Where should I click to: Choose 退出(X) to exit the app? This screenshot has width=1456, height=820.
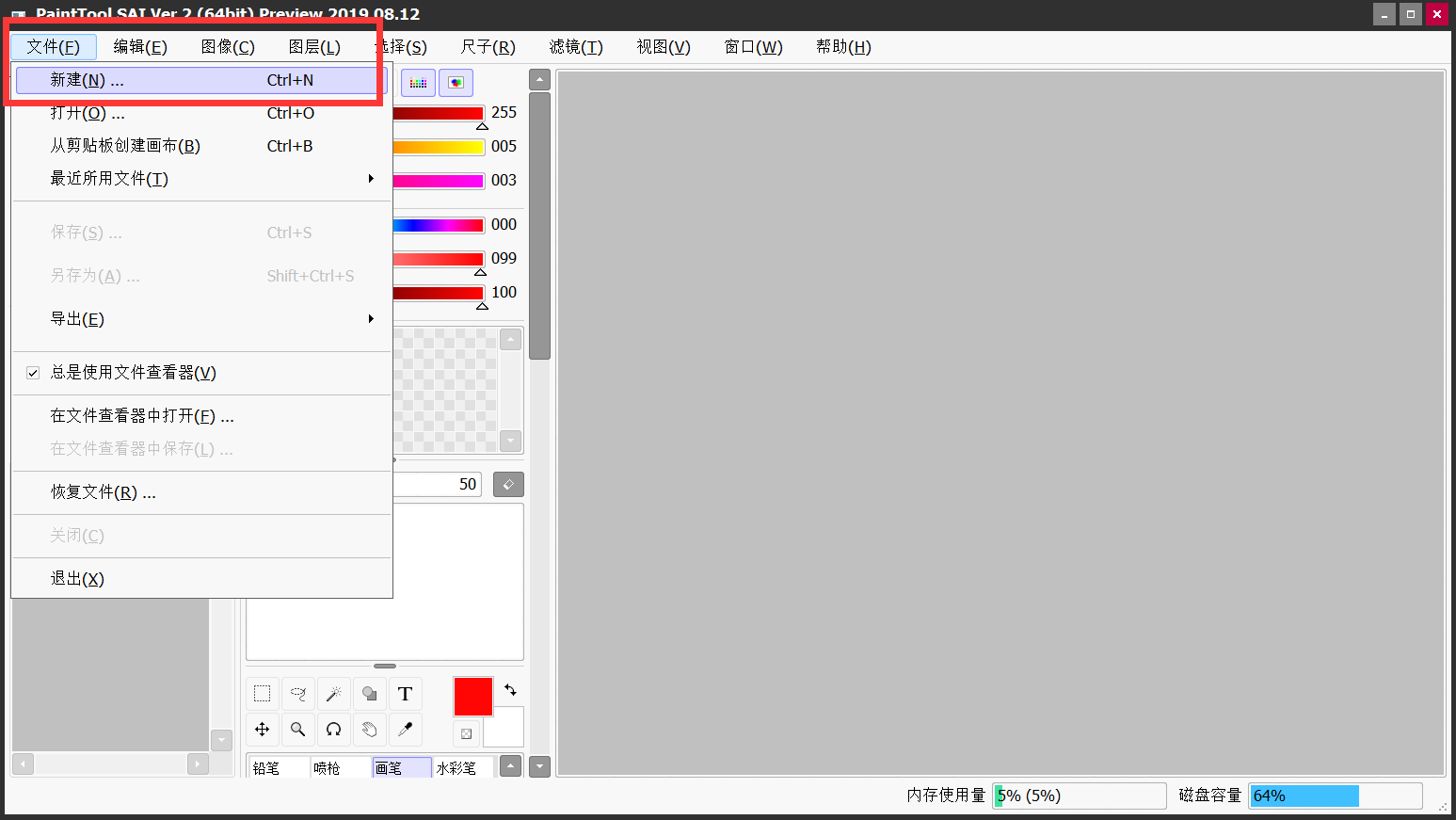tap(201, 579)
